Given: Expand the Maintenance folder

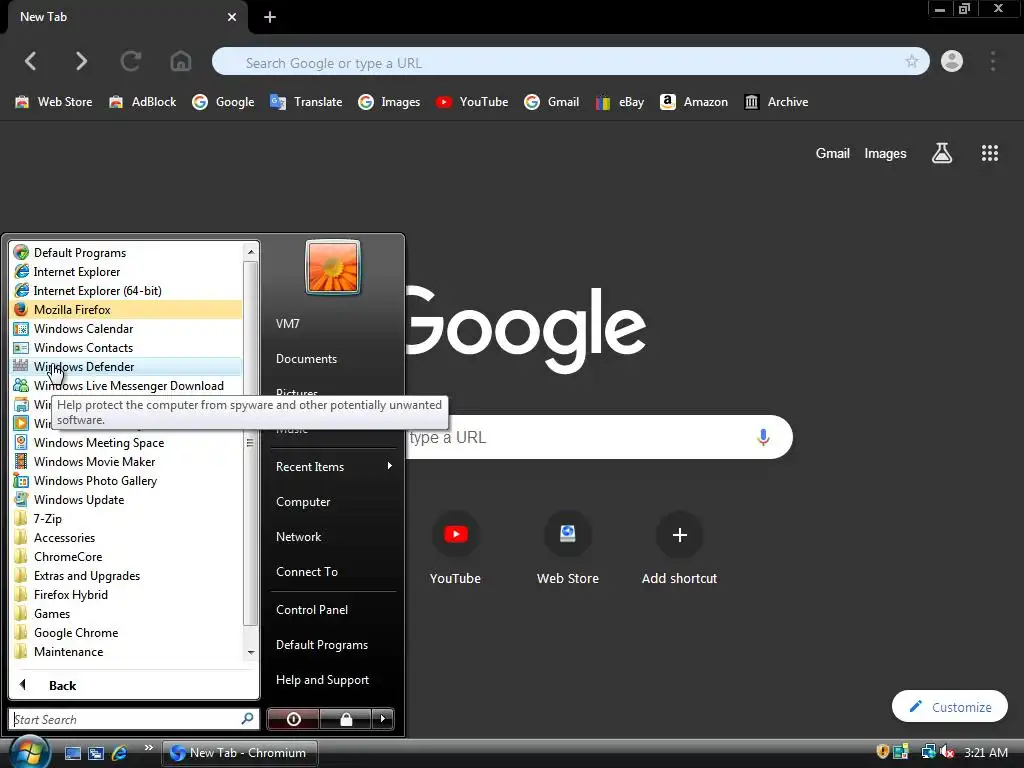Looking at the screenshot, I should [127, 651].
